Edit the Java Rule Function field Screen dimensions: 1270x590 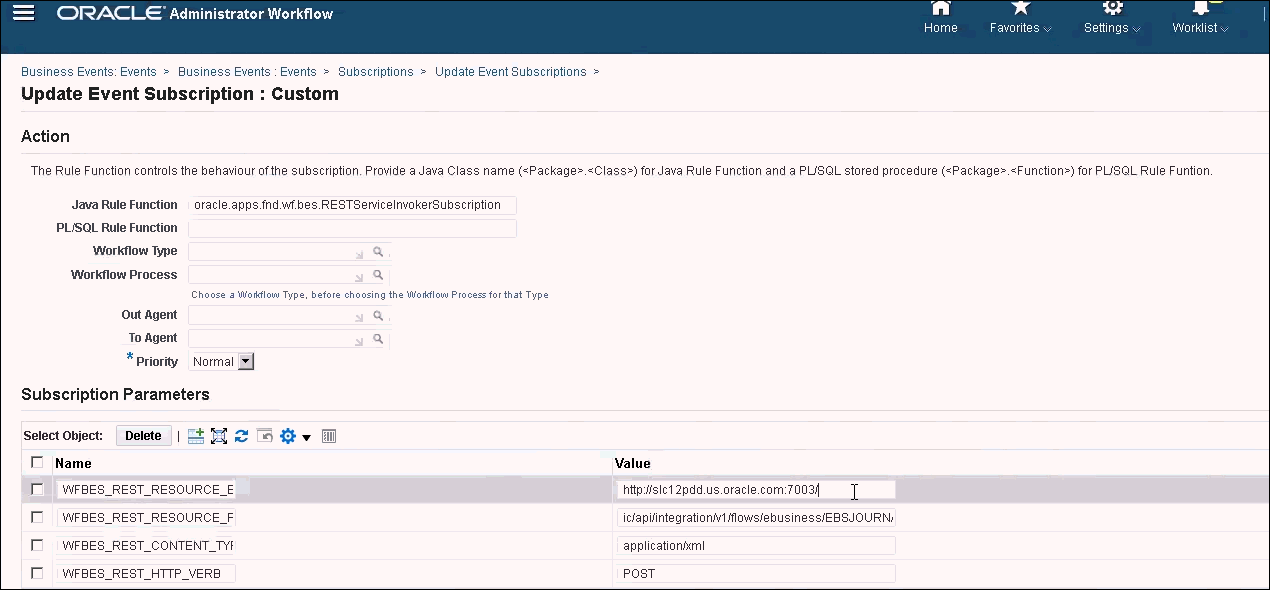coord(352,205)
